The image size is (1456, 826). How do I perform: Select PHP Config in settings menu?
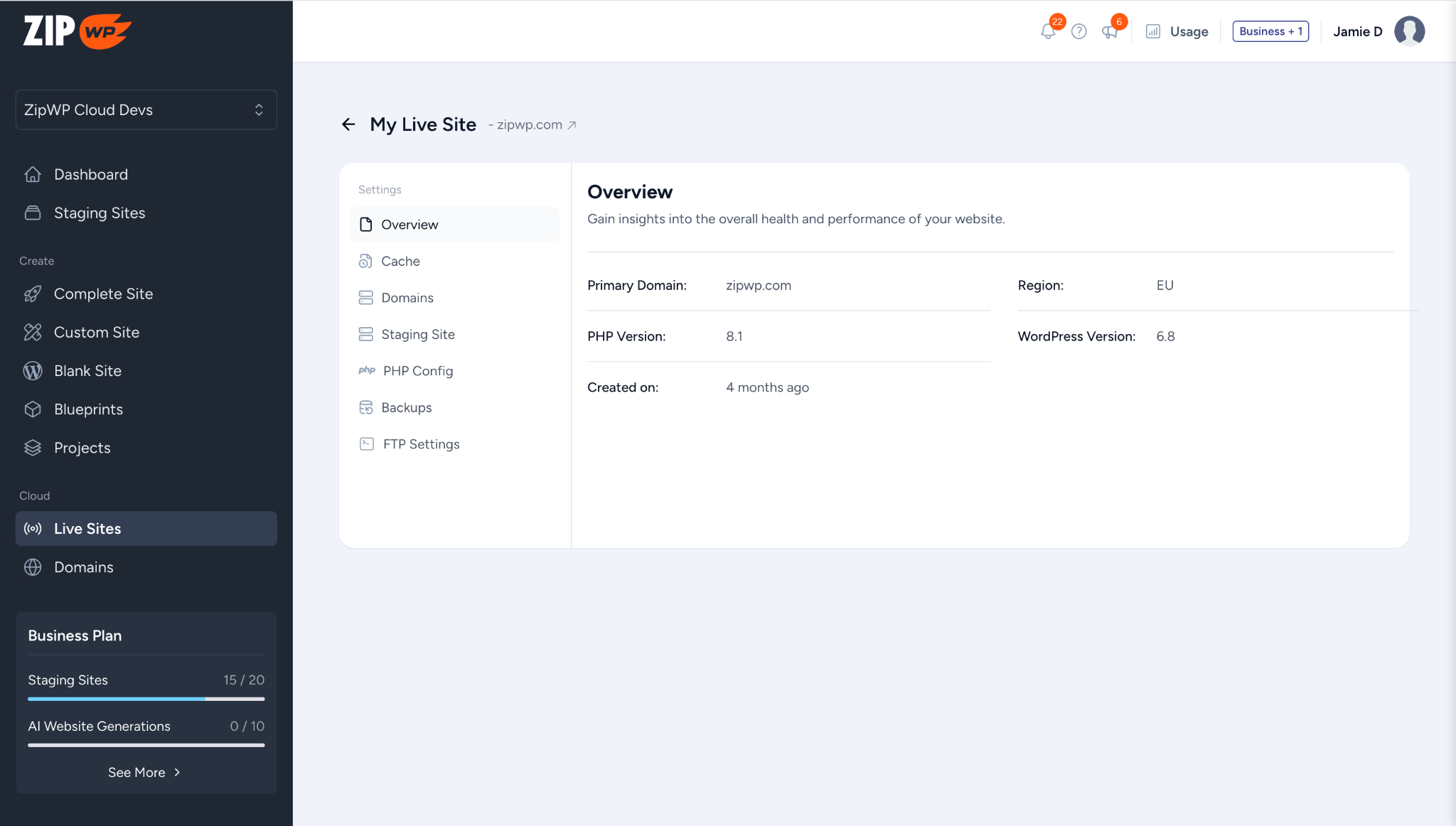click(x=417, y=371)
